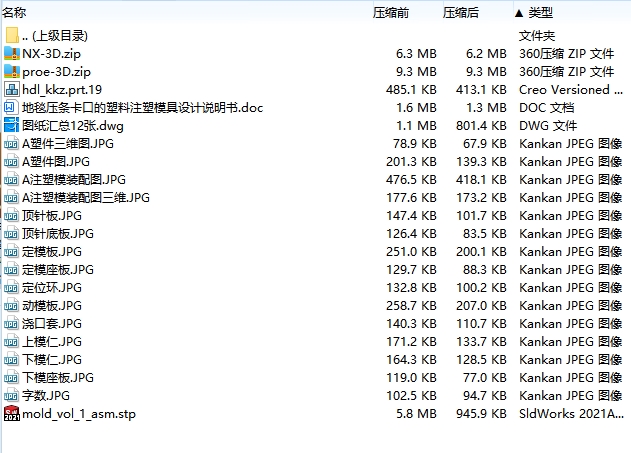Viewport: 631px width, 453px height.
Task: Select the file name mold_vol_1_asm.stp
Action: 79,414
